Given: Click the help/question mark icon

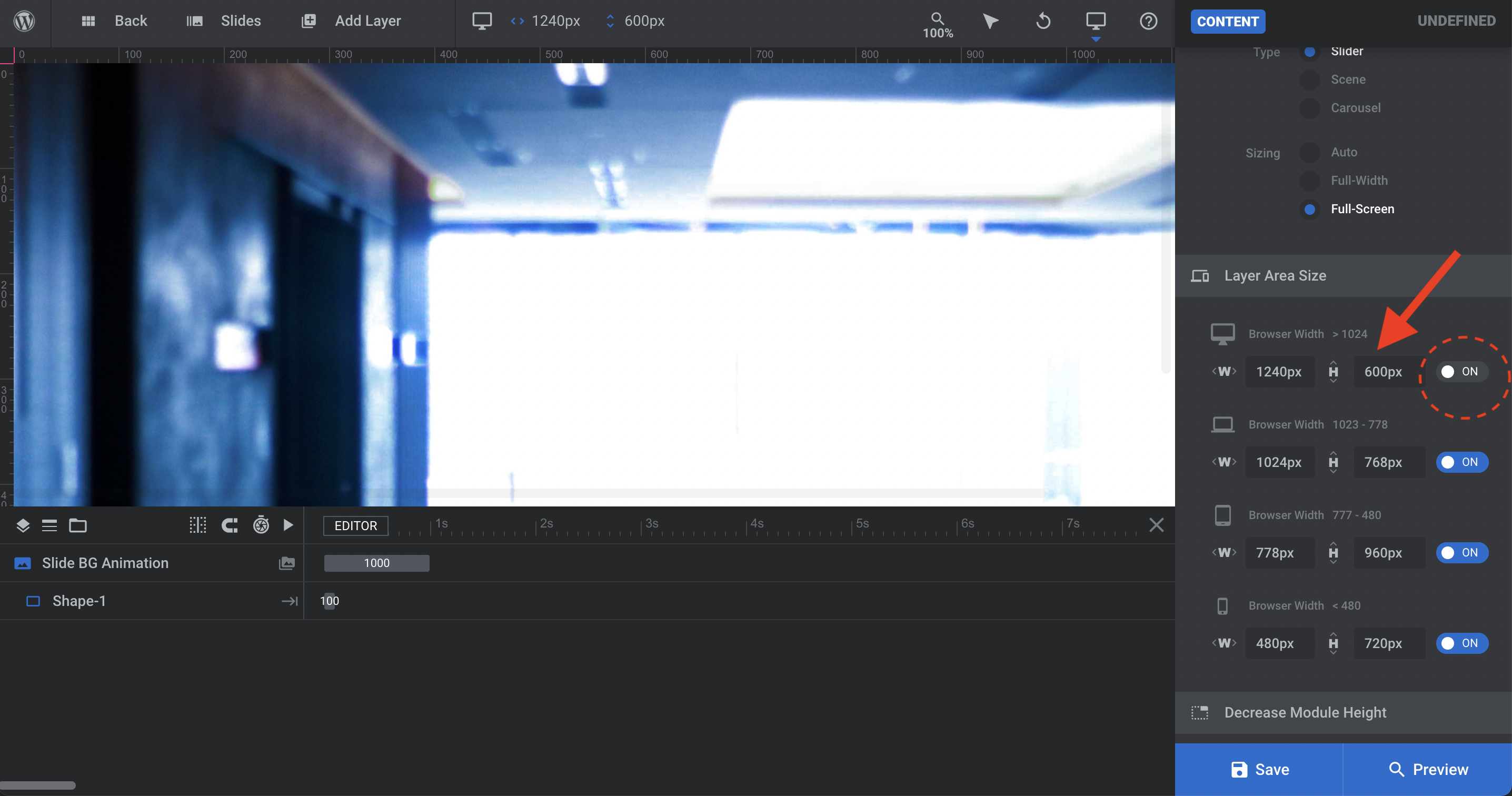Looking at the screenshot, I should click(x=1149, y=21).
